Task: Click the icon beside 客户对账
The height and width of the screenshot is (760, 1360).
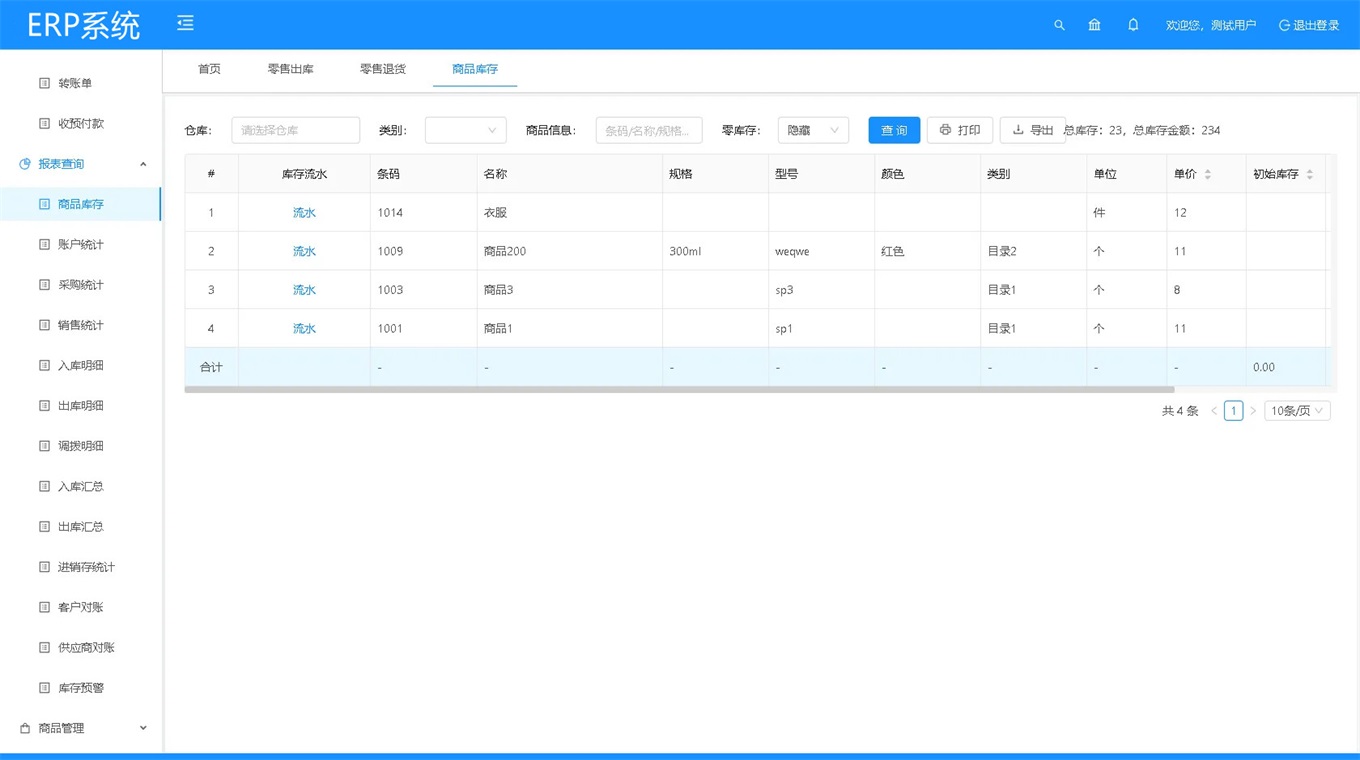Action: coord(44,607)
